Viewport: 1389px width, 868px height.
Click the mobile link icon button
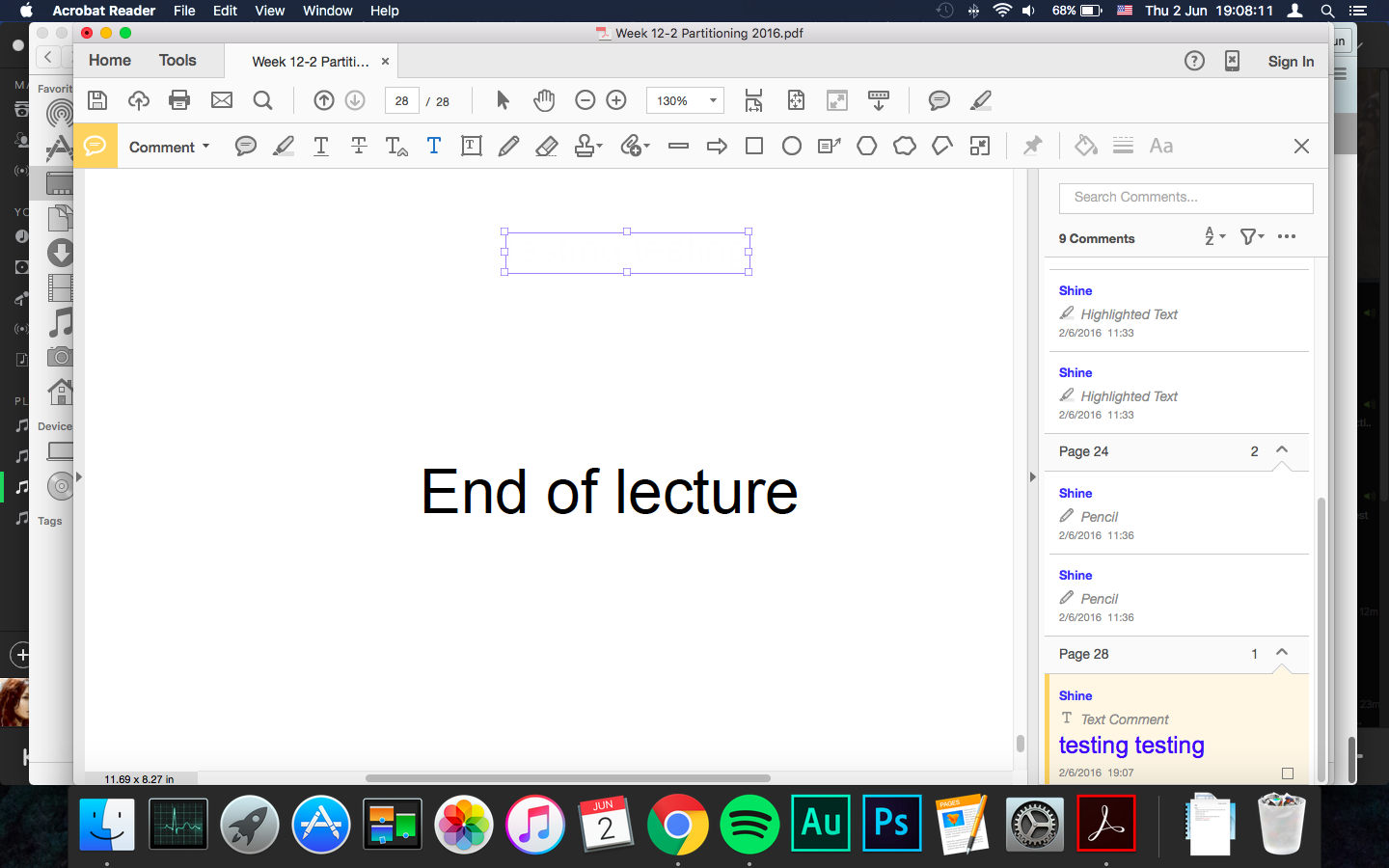[x=1232, y=61]
